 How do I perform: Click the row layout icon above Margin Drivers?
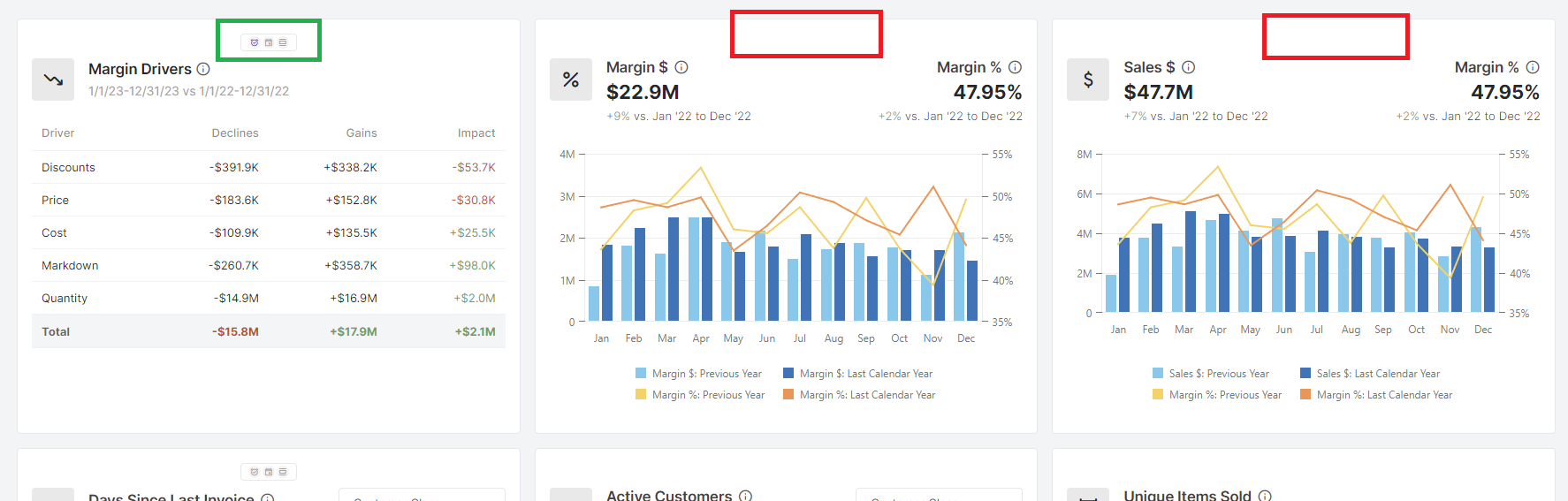(x=283, y=42)
